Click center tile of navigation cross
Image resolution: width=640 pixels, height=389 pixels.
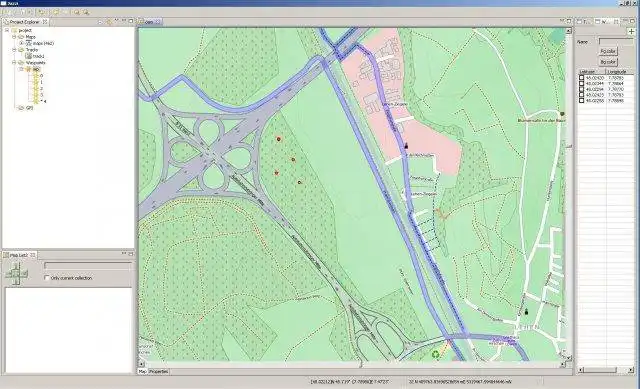(17, 274)
